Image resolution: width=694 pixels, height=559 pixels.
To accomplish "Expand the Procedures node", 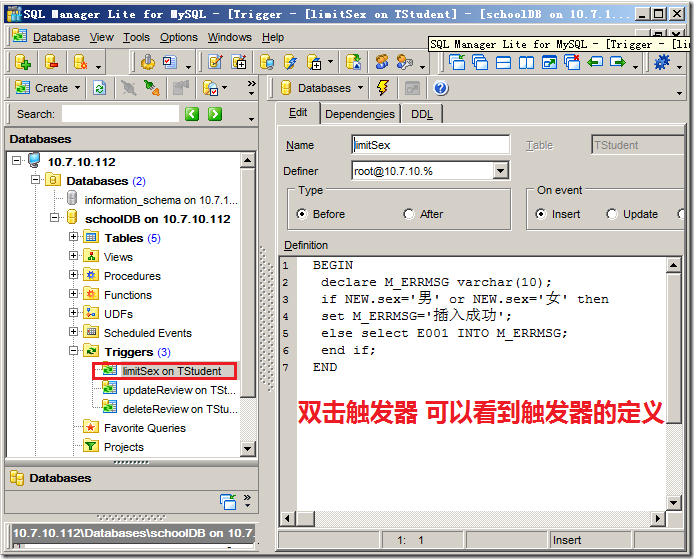I will 73,275.
